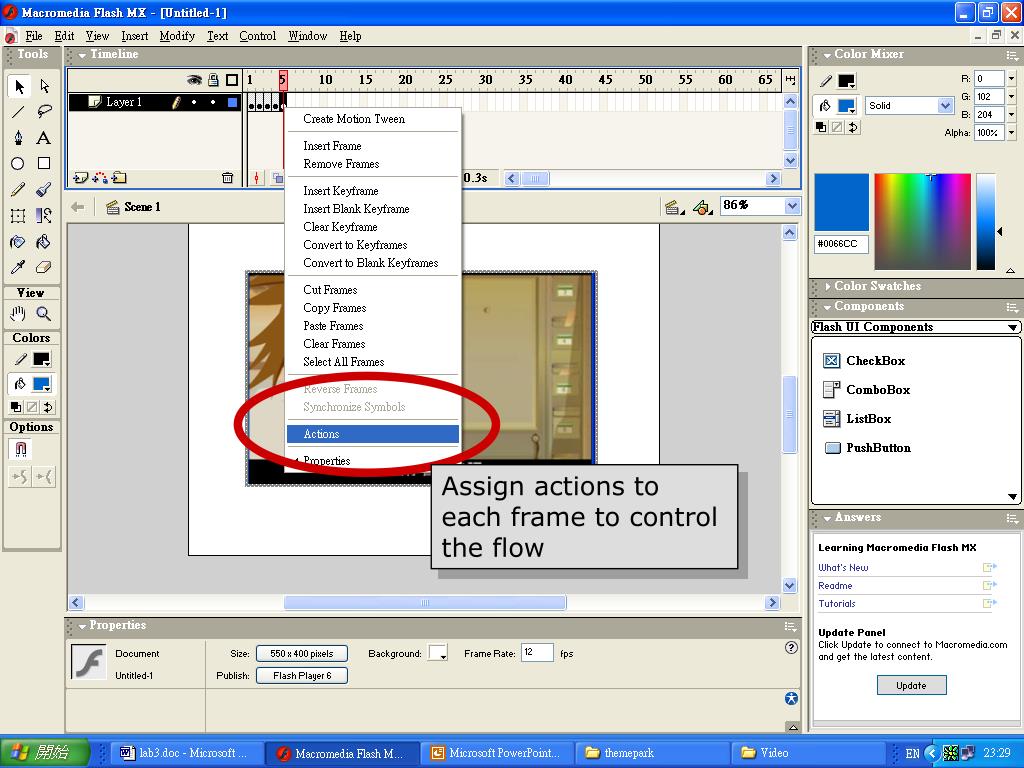The width and height of the screenshot is (1024, 768).
Task: Open the Readme link
Action: [x=835, y=586]
